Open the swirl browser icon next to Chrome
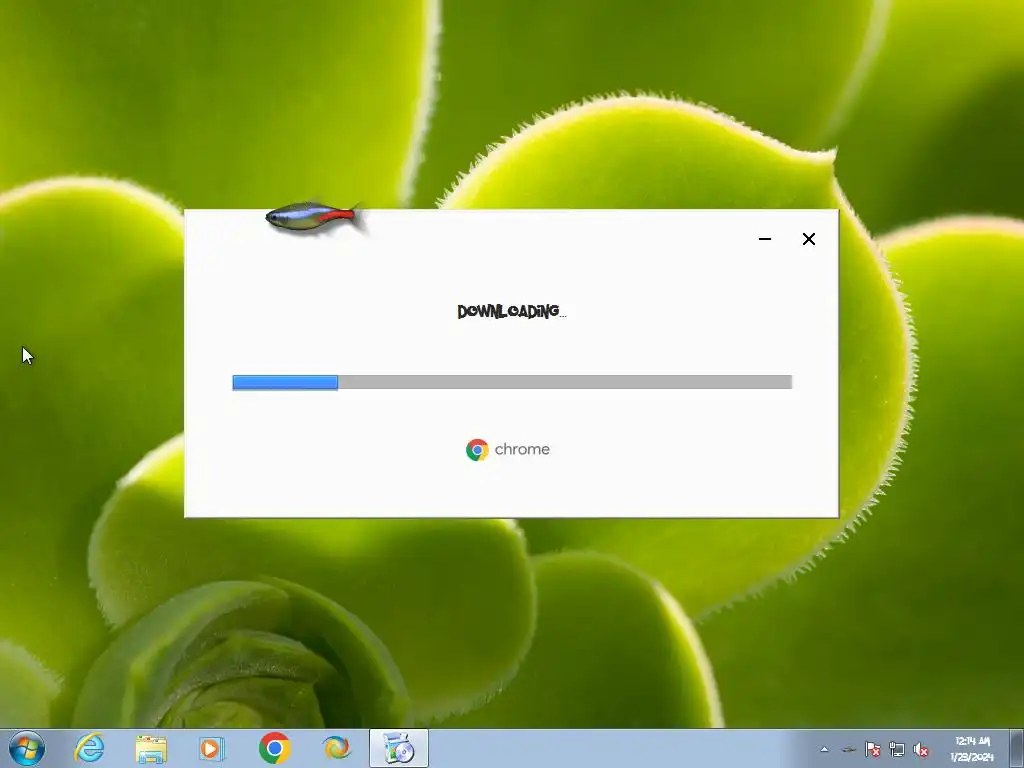This screenshot has width=1024, height=768. [x=336, y=748]
